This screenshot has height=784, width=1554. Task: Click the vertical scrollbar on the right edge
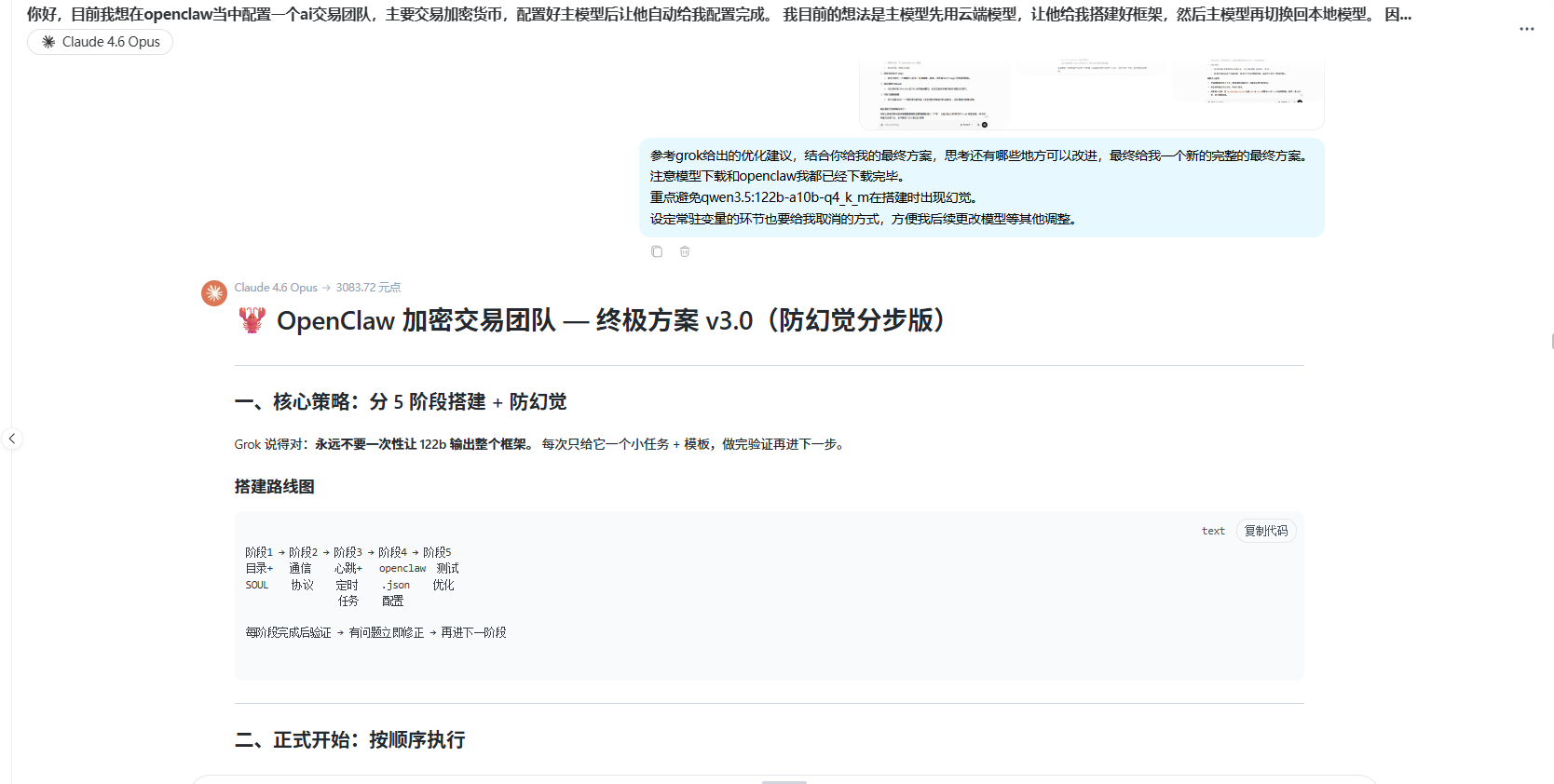point(1551,341)
